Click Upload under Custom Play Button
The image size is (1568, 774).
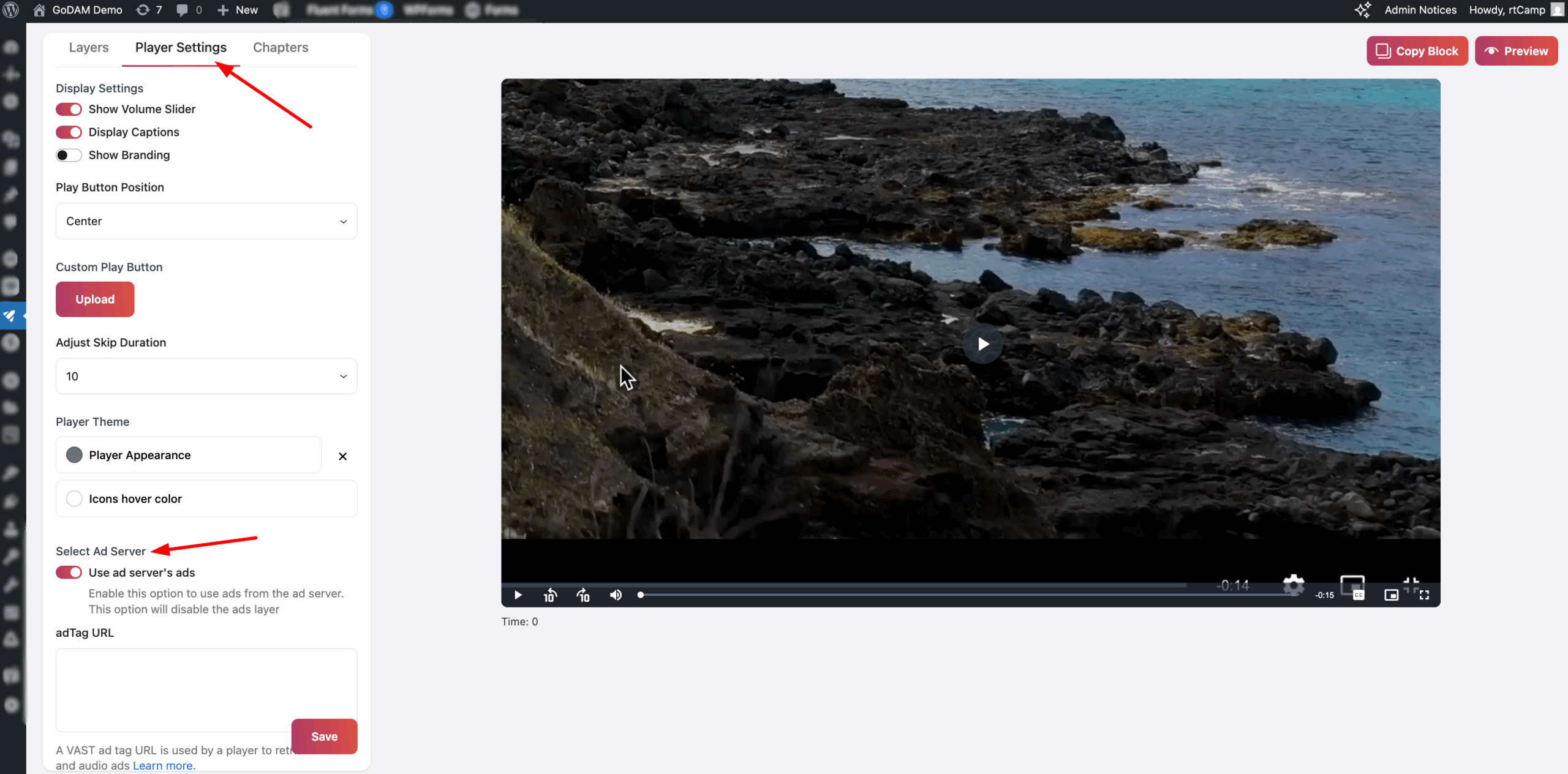click(94, 299)
